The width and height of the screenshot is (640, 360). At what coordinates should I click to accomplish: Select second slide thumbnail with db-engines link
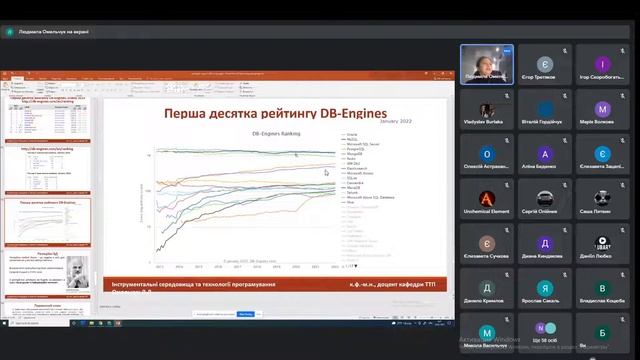tap(48, 171)
